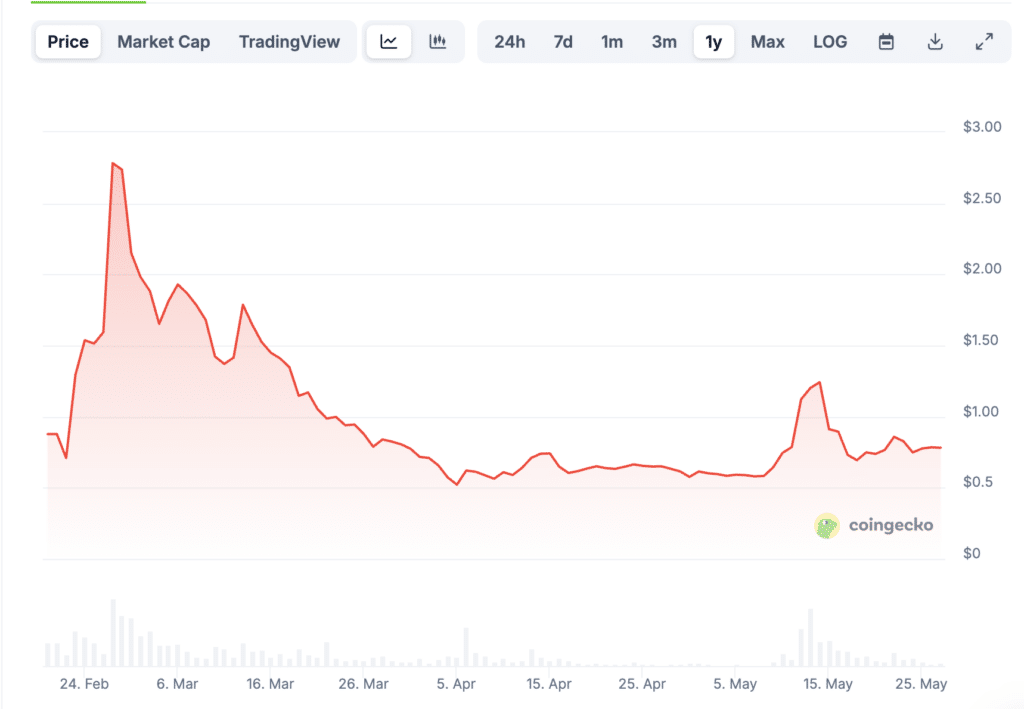Click the $1.00 axis label
The width and height of the screenshot is (1024, 709).
point(980,411)
